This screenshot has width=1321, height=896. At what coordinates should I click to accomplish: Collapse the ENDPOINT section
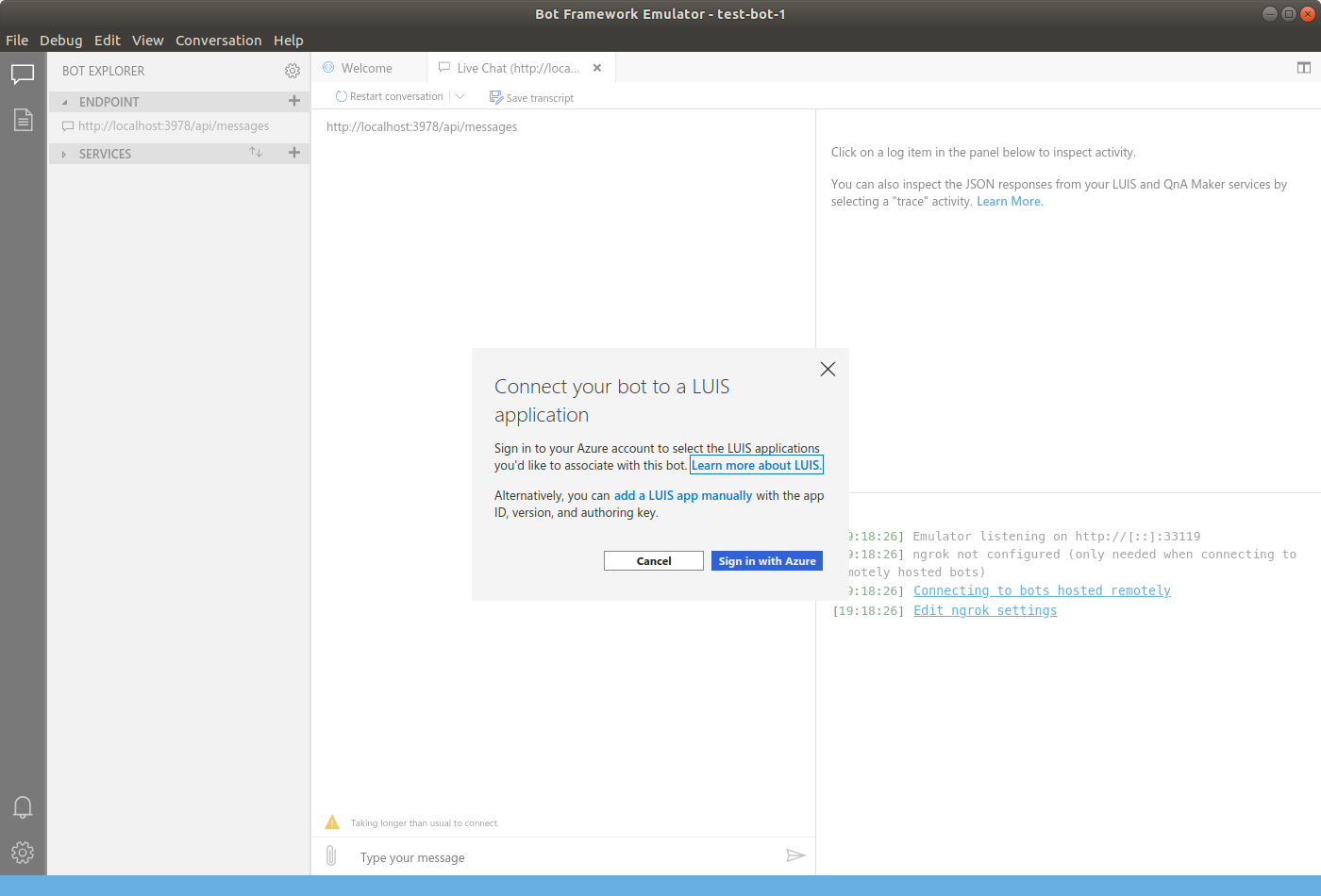(64, 102)
